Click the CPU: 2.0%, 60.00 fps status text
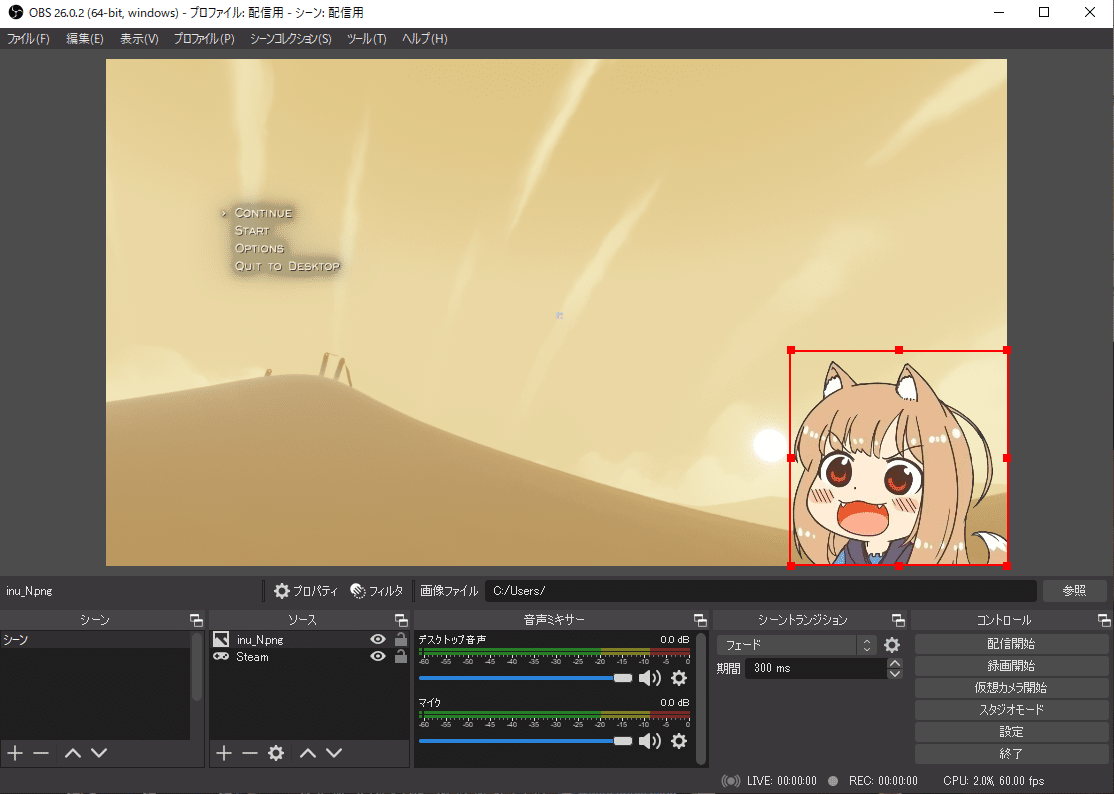 pyautogui.click(x=993, y=781)
